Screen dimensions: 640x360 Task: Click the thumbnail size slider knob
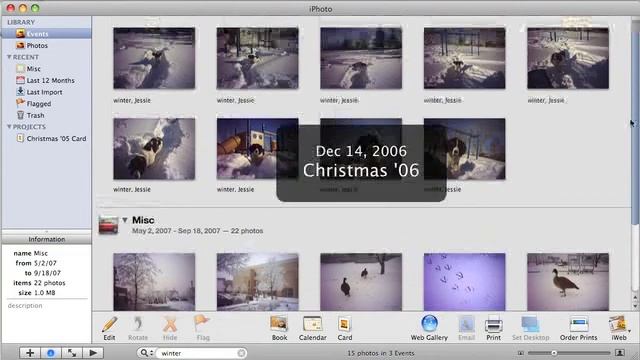554,353
